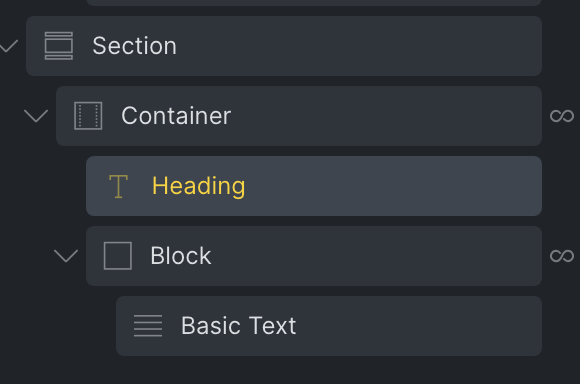Select the highlighted Heading row
The width and height of the screenshot is (580, 384).
[x=314, y=186]
